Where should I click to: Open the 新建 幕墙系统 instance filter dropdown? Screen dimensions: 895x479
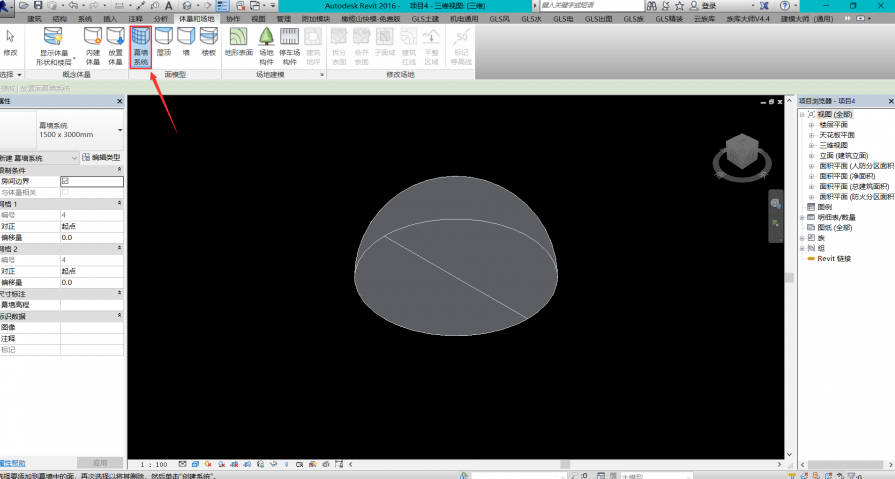(72, 158)
